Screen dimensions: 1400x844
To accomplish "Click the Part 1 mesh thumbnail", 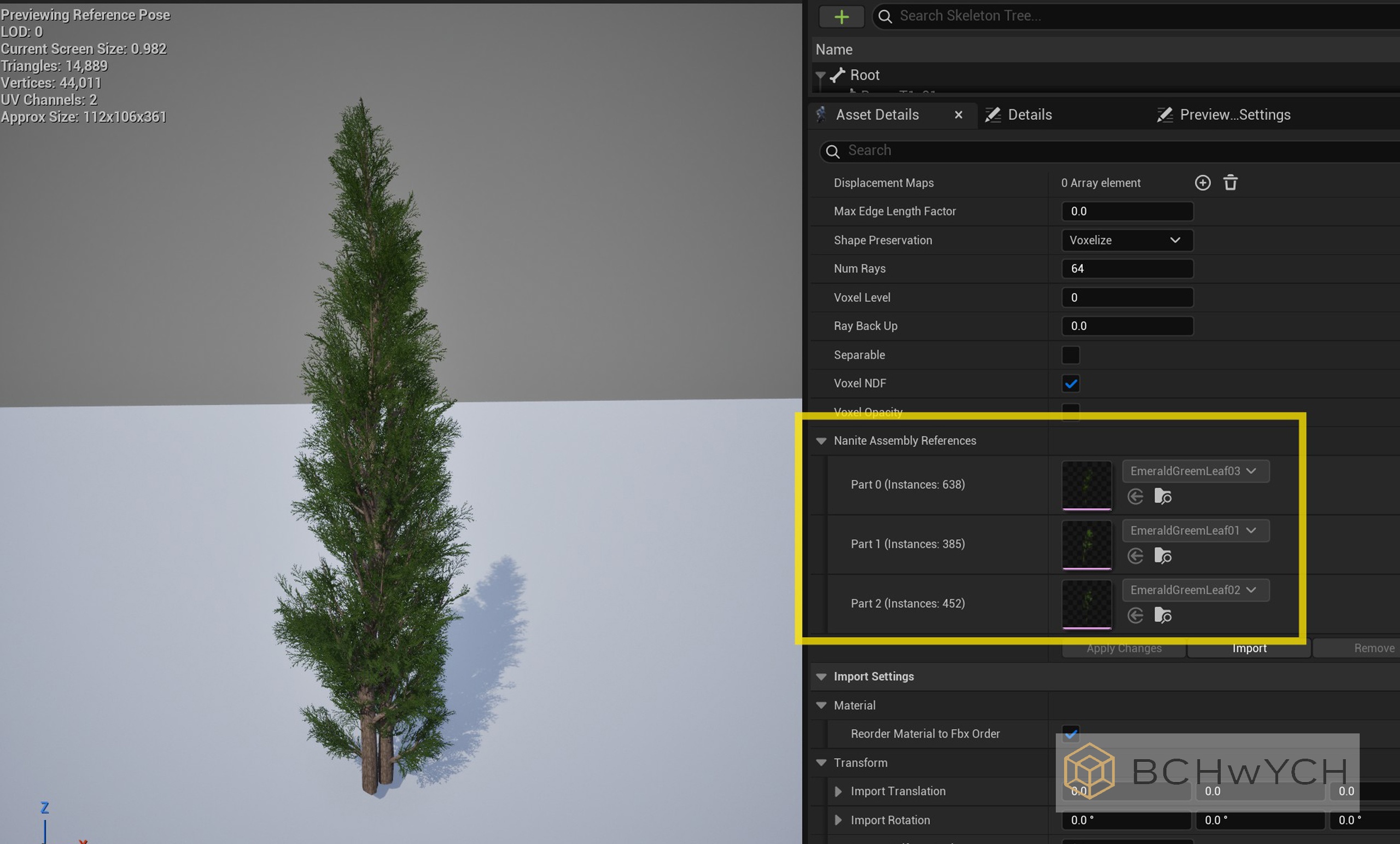I will click(1087, 544).
